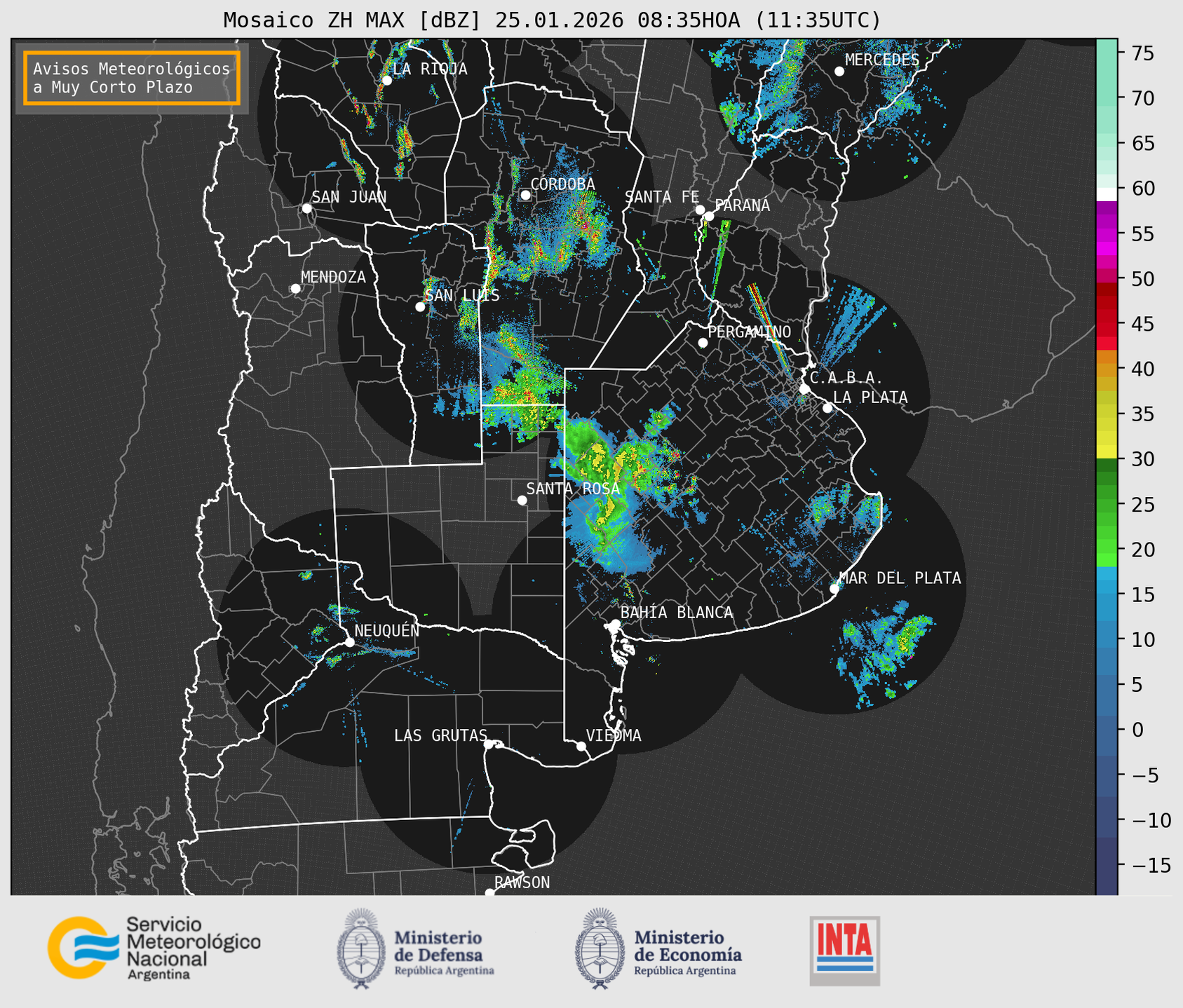Click the 0 label on the dBZ scale

[x=1137, y=730]
